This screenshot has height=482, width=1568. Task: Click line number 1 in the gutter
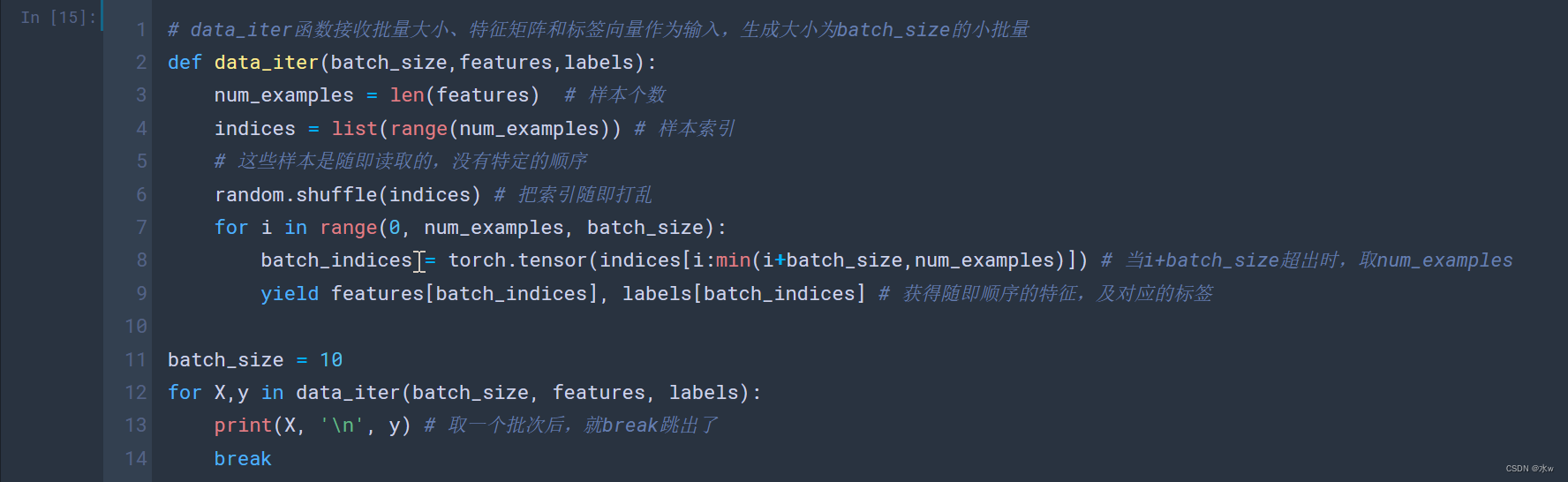[141, 30]
